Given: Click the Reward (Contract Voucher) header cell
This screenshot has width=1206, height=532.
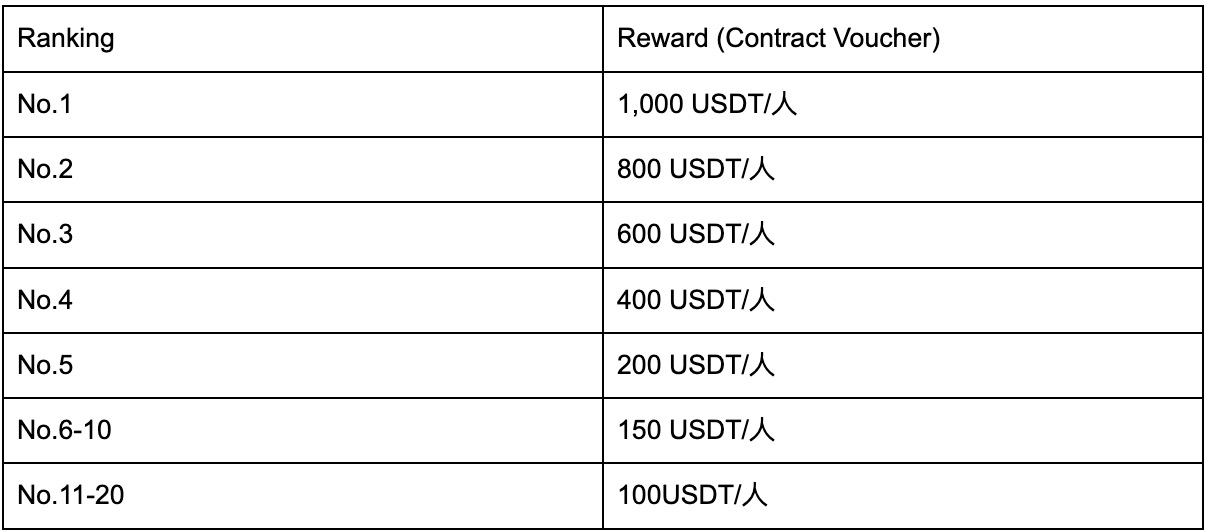Looking at the screenshot, I should click(x=902, y=40).
